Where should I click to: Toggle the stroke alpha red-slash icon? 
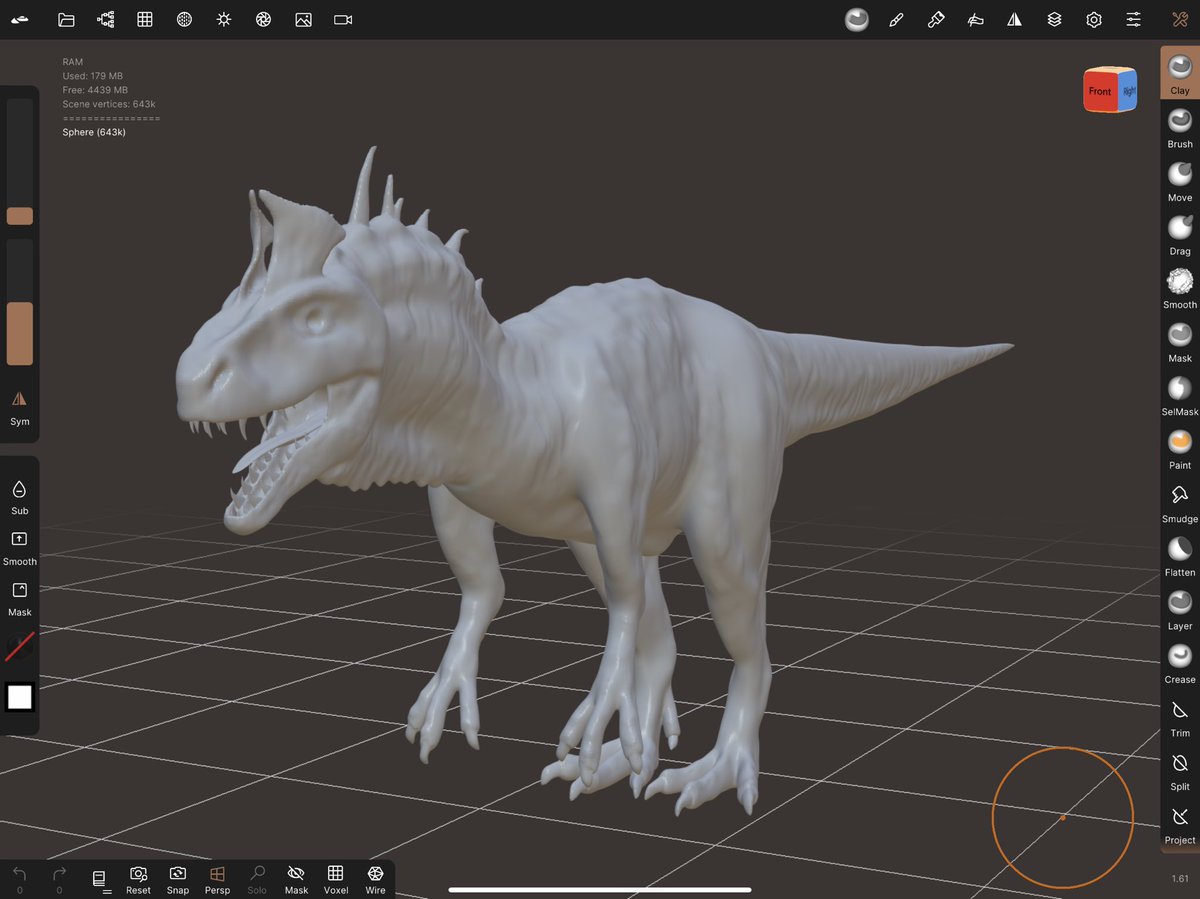(x=20, y=647)
